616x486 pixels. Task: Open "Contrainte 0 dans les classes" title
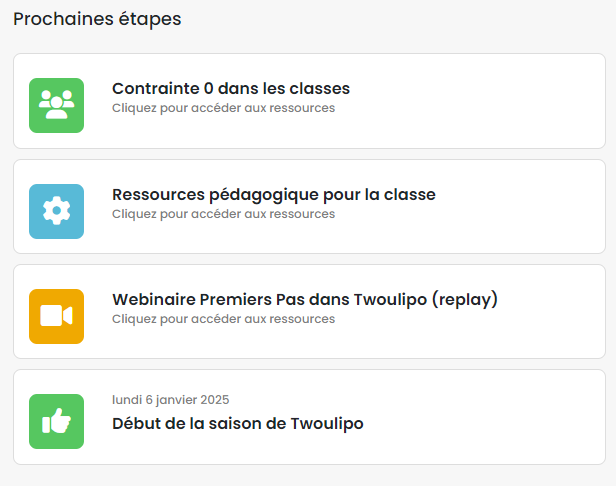click(x=231, y=88)
